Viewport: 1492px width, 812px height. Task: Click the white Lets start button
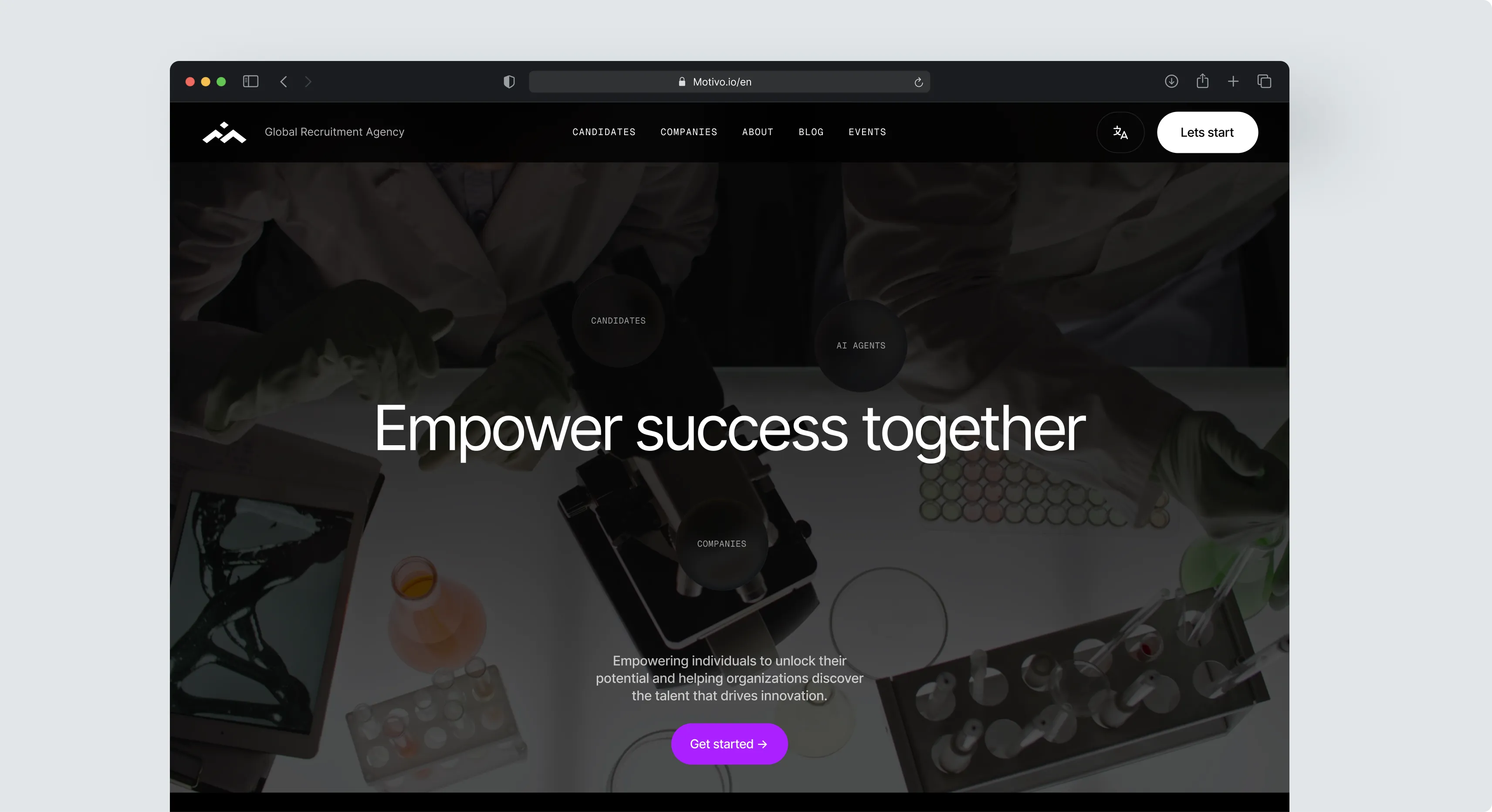(x=1207, y=132)
